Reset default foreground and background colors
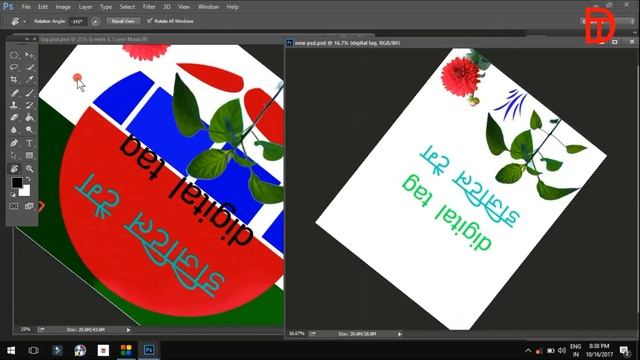This screenshot has width=640, height=360. (x=13, y=195)
